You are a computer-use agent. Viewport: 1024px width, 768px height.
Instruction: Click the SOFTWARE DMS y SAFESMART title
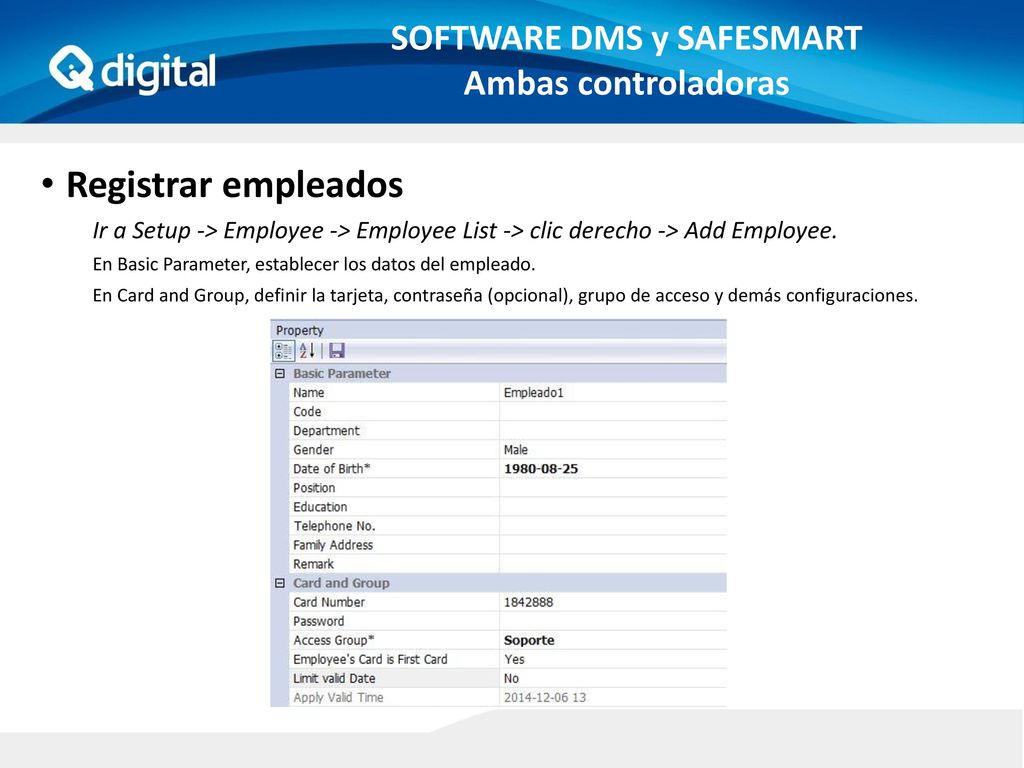pyautogui.click(x=626, y=38)
